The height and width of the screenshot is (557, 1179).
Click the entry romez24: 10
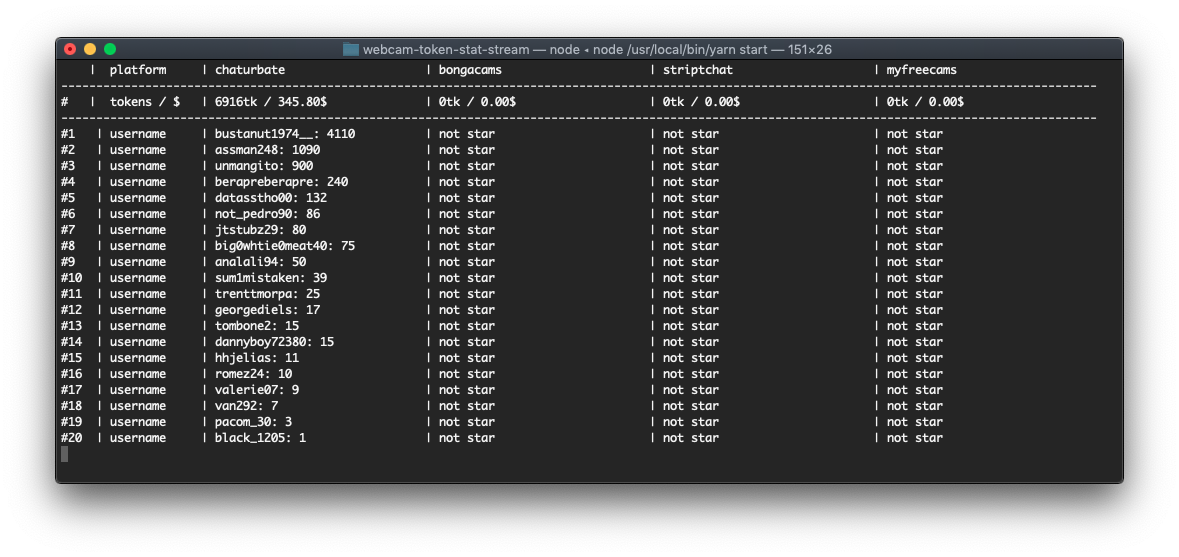(x=253, y=374)
